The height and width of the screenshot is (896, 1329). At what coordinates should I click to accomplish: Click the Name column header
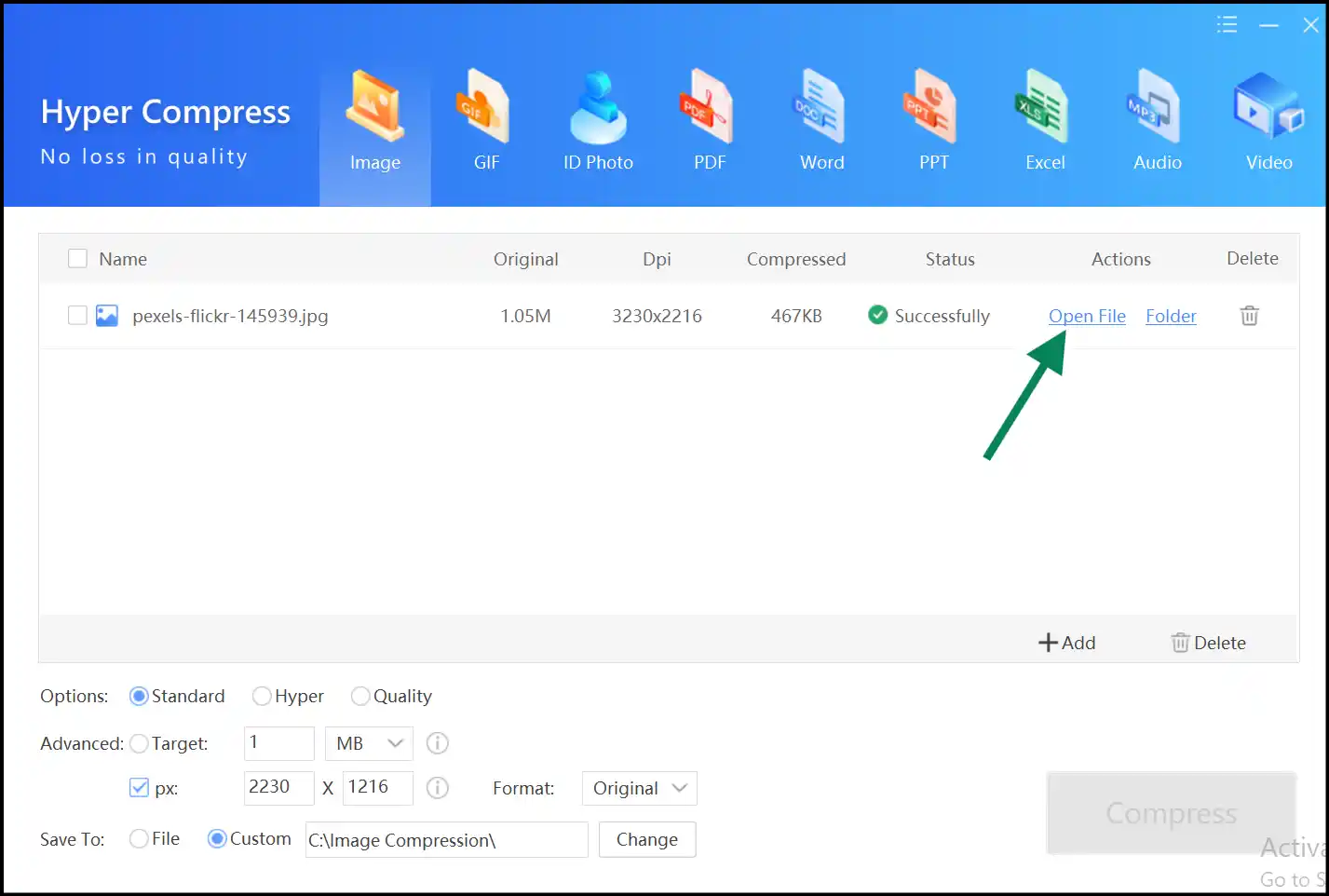(x=123, y=259)
